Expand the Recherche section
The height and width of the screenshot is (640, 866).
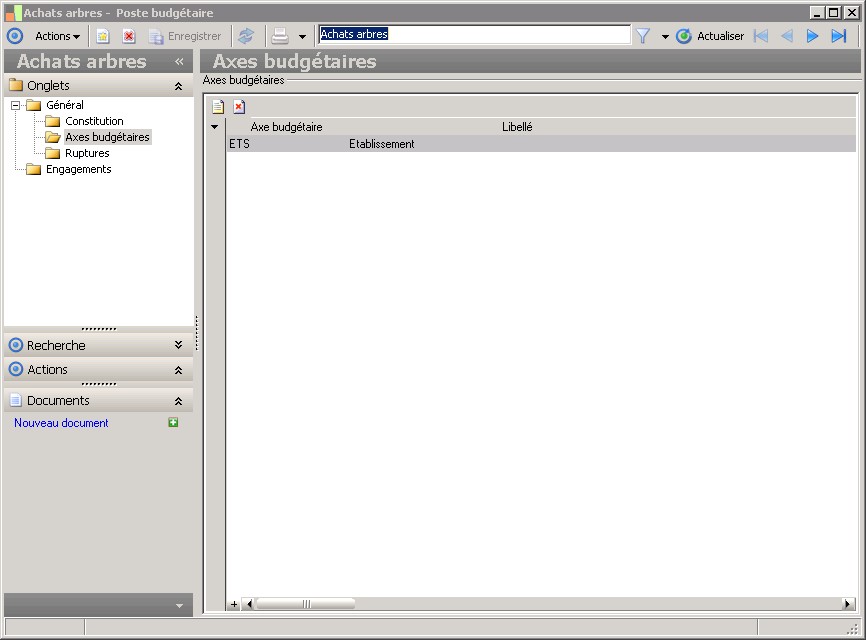(178, 345)
